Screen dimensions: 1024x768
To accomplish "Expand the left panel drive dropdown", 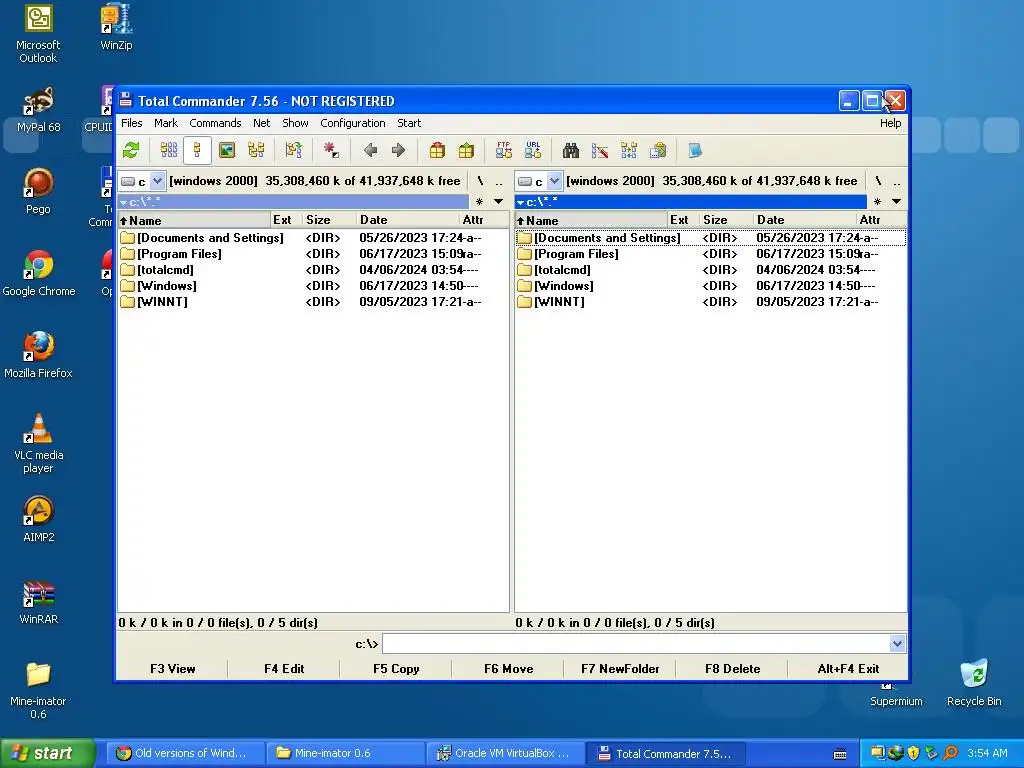I will [157, 181].
